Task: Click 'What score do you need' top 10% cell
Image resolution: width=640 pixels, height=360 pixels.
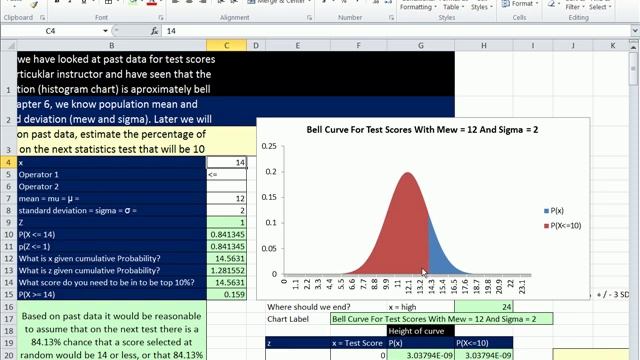Action: pyautogui.click(x=111, y=282)
